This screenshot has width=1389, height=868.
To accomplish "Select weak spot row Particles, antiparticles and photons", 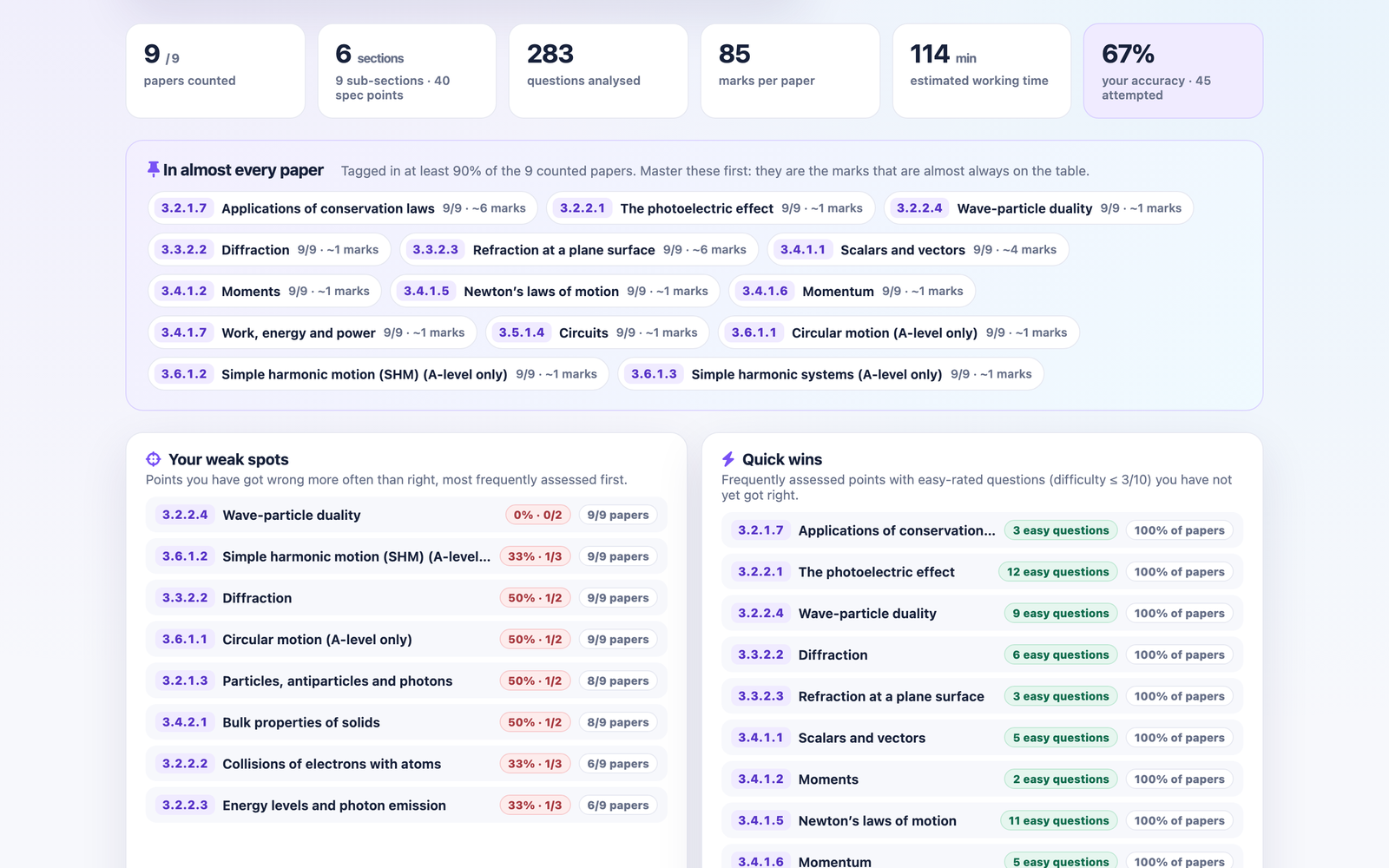I will (406, 681).
